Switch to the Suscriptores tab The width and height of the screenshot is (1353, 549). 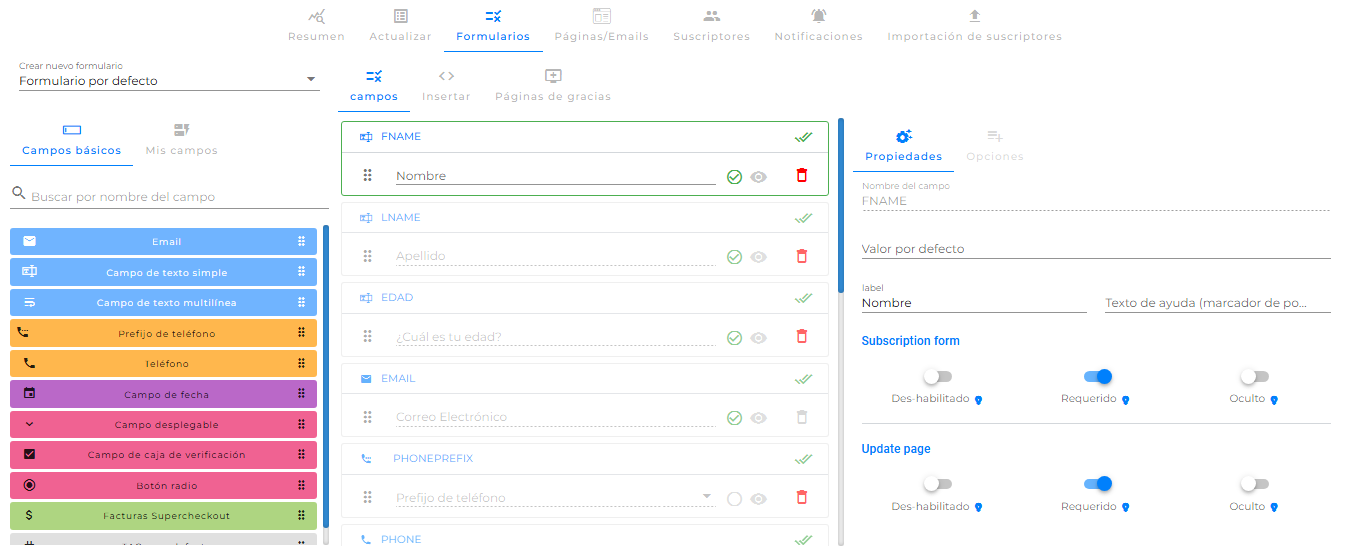click(711, 26)
